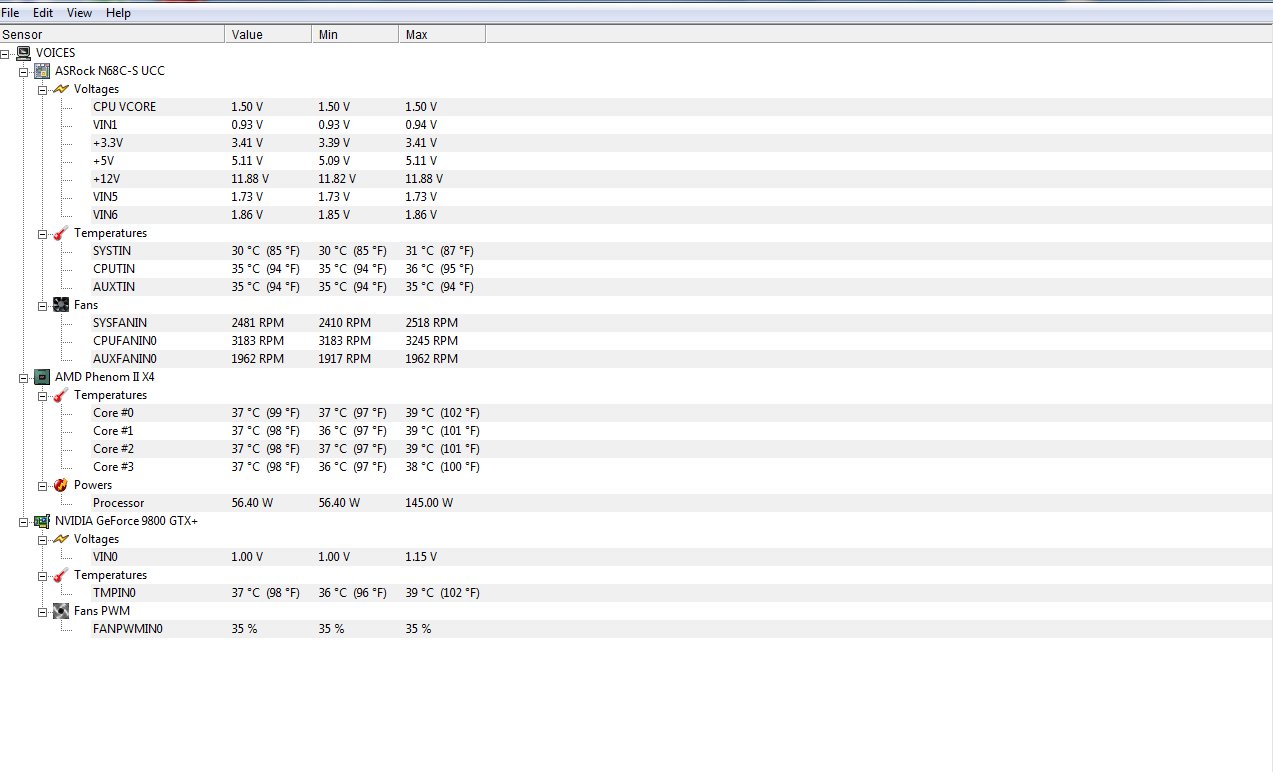Screen dimensions: 1273x772
Task: Click the NVIDIA GeForce 9800 GTX+ card icon
Action: tap(42, 521)
